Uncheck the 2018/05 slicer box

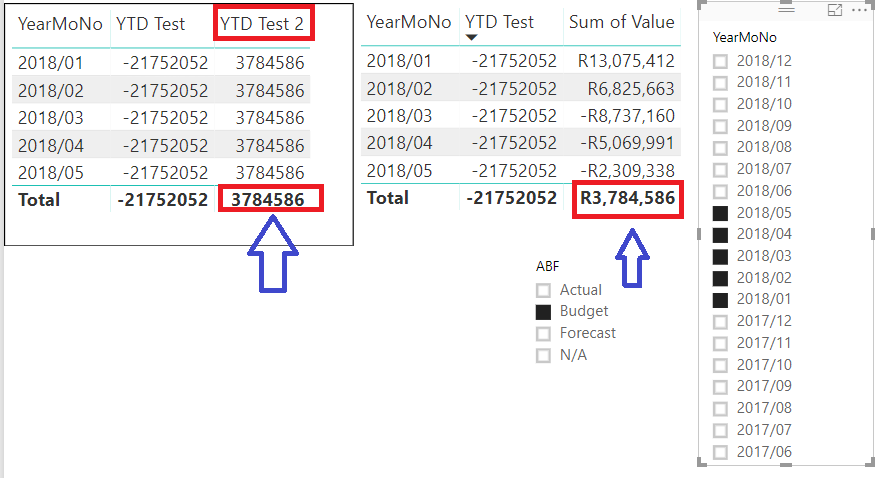720,213
